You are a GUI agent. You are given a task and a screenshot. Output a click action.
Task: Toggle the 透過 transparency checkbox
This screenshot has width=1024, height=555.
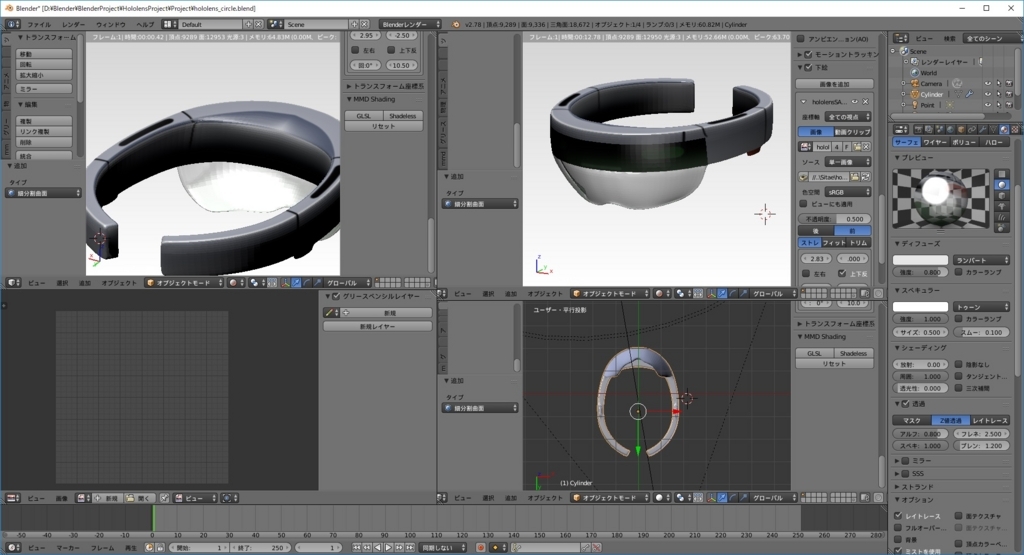point(906,404)
